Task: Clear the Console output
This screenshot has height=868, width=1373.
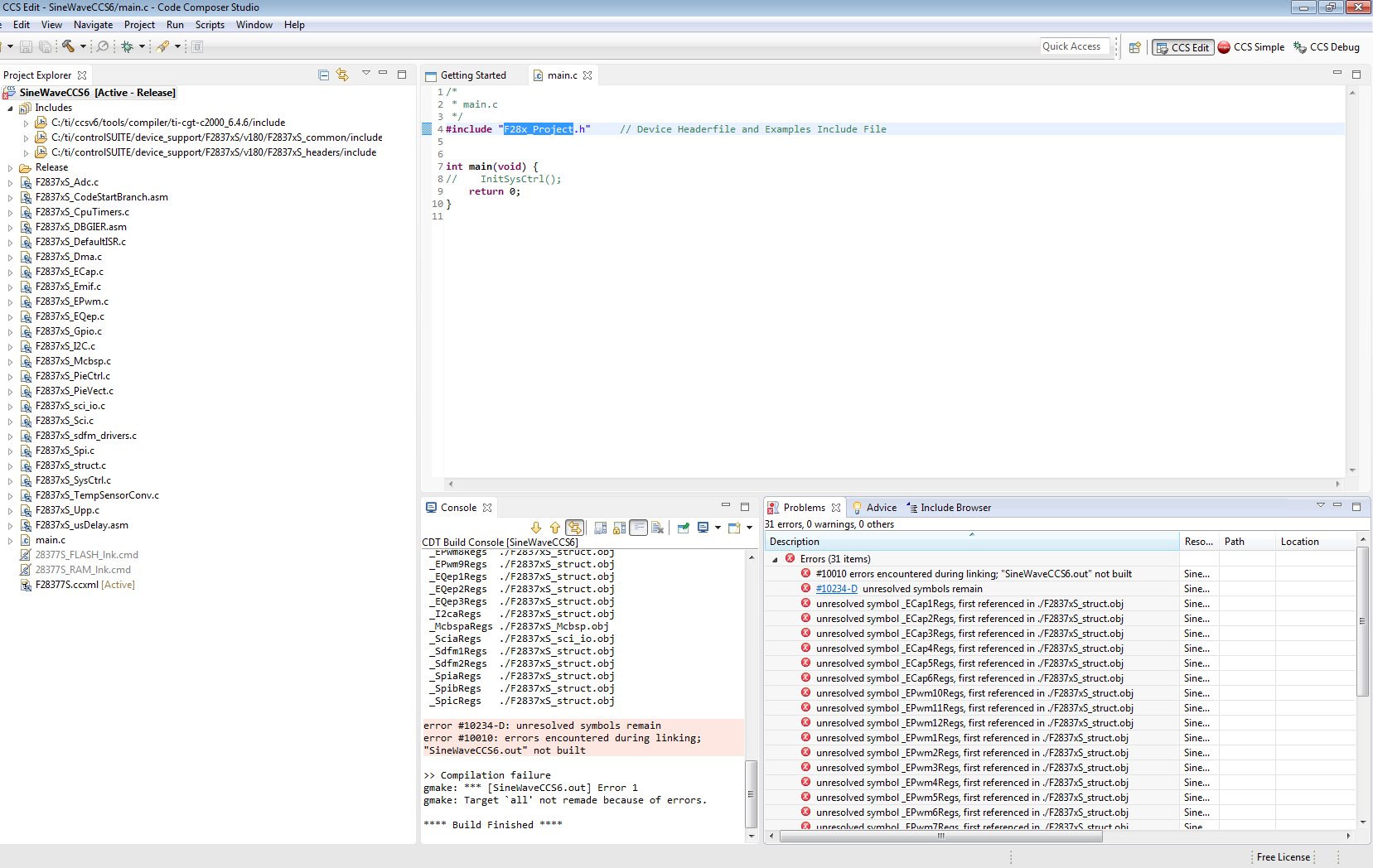Action: (658, 528)
